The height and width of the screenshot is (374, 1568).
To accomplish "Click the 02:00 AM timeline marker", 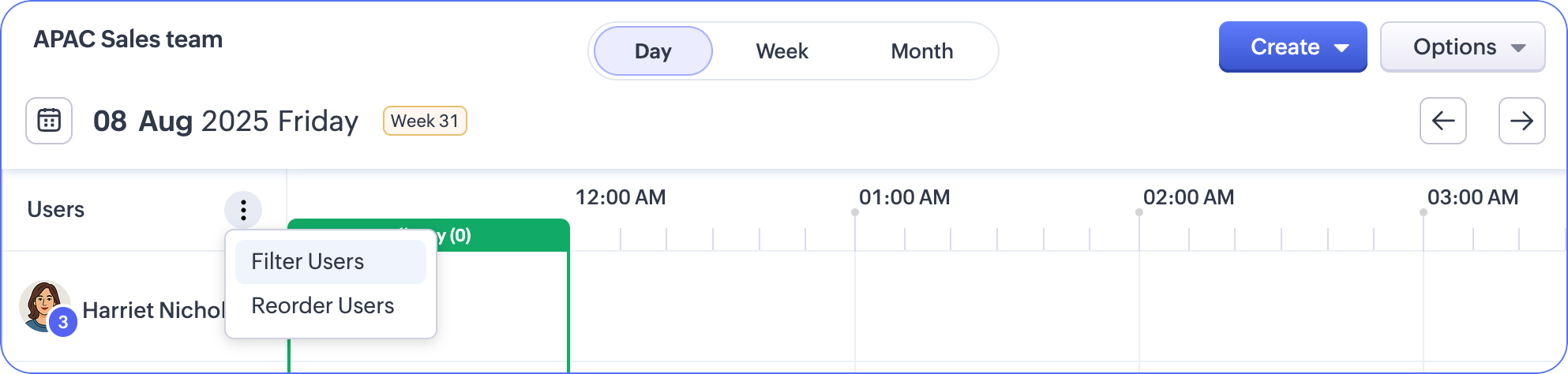I will click(x=1188, y=197).
